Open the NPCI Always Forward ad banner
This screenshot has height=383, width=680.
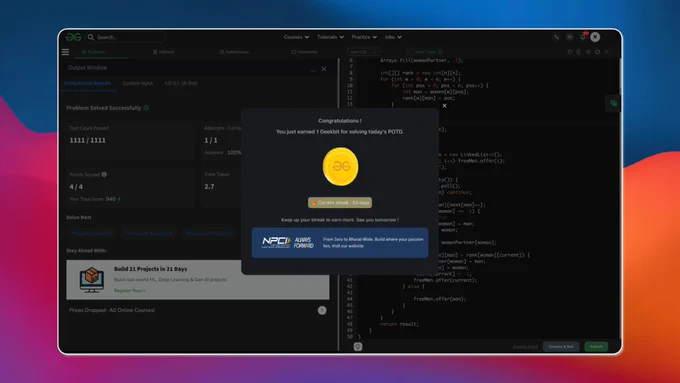click(340, 242)
